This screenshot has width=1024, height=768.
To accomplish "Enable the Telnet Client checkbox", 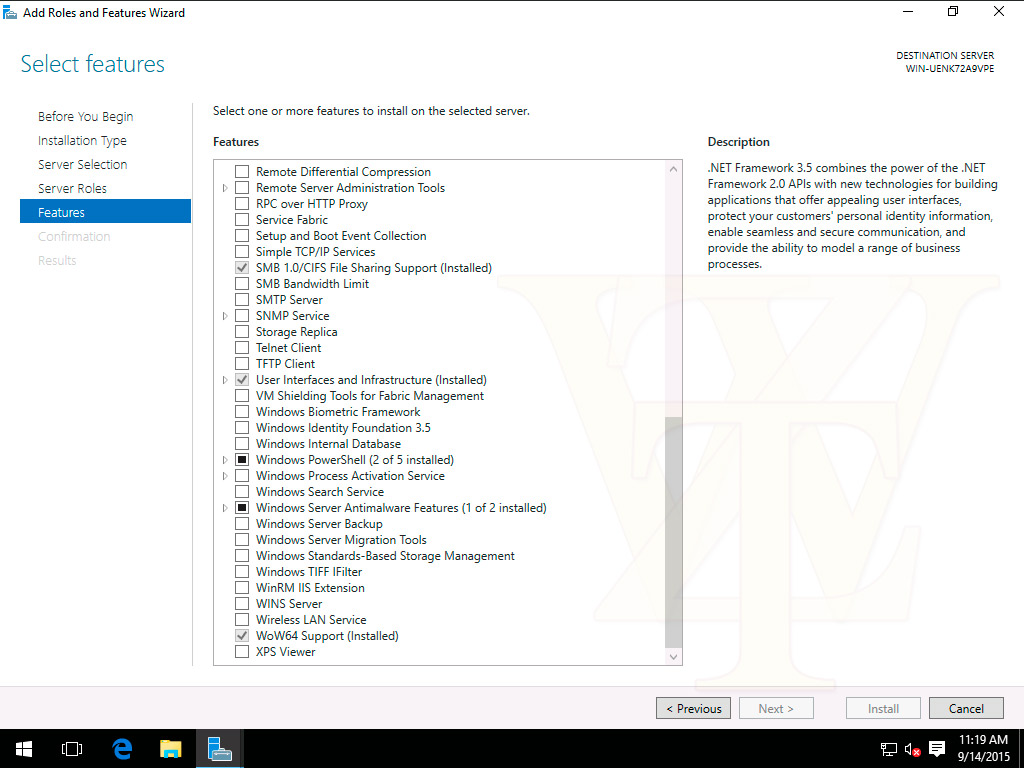I will tap(242, 348).
